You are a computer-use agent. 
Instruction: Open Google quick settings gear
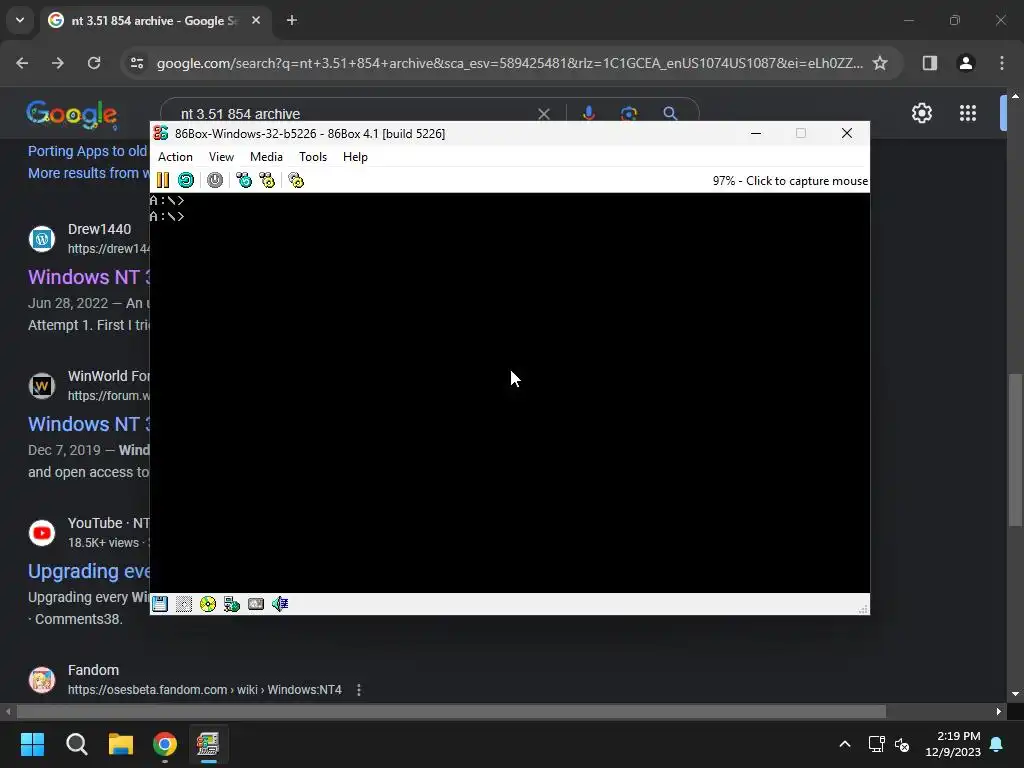click(922, 113)
